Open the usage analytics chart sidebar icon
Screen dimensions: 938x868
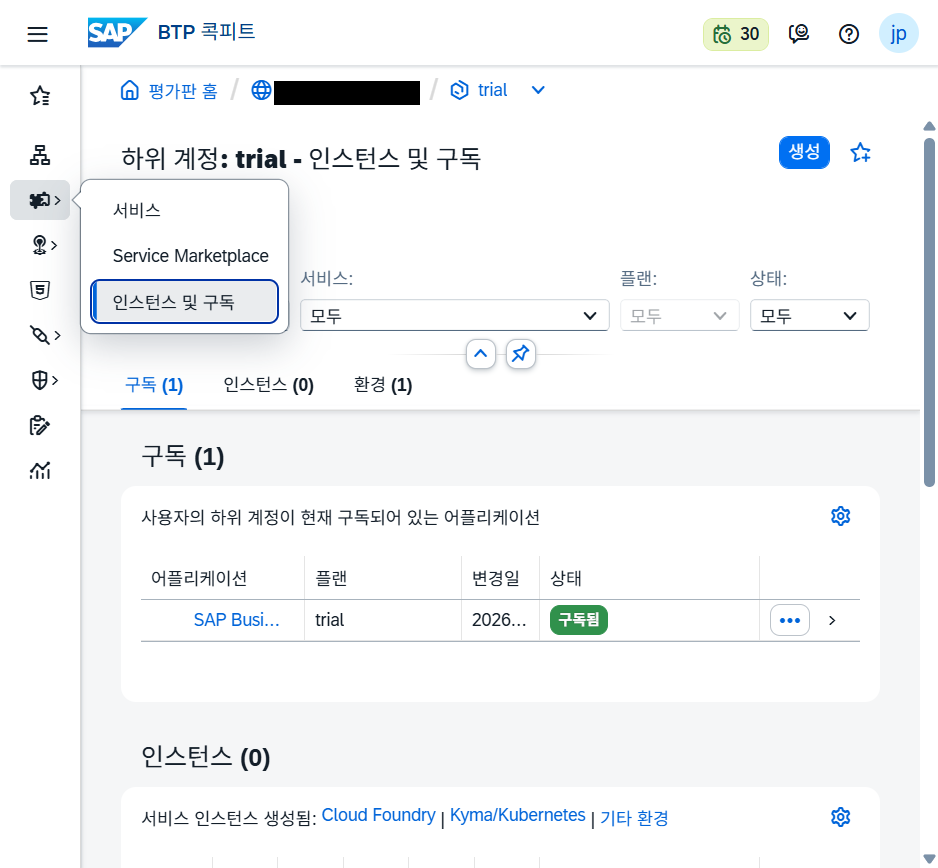click(40, 470)
